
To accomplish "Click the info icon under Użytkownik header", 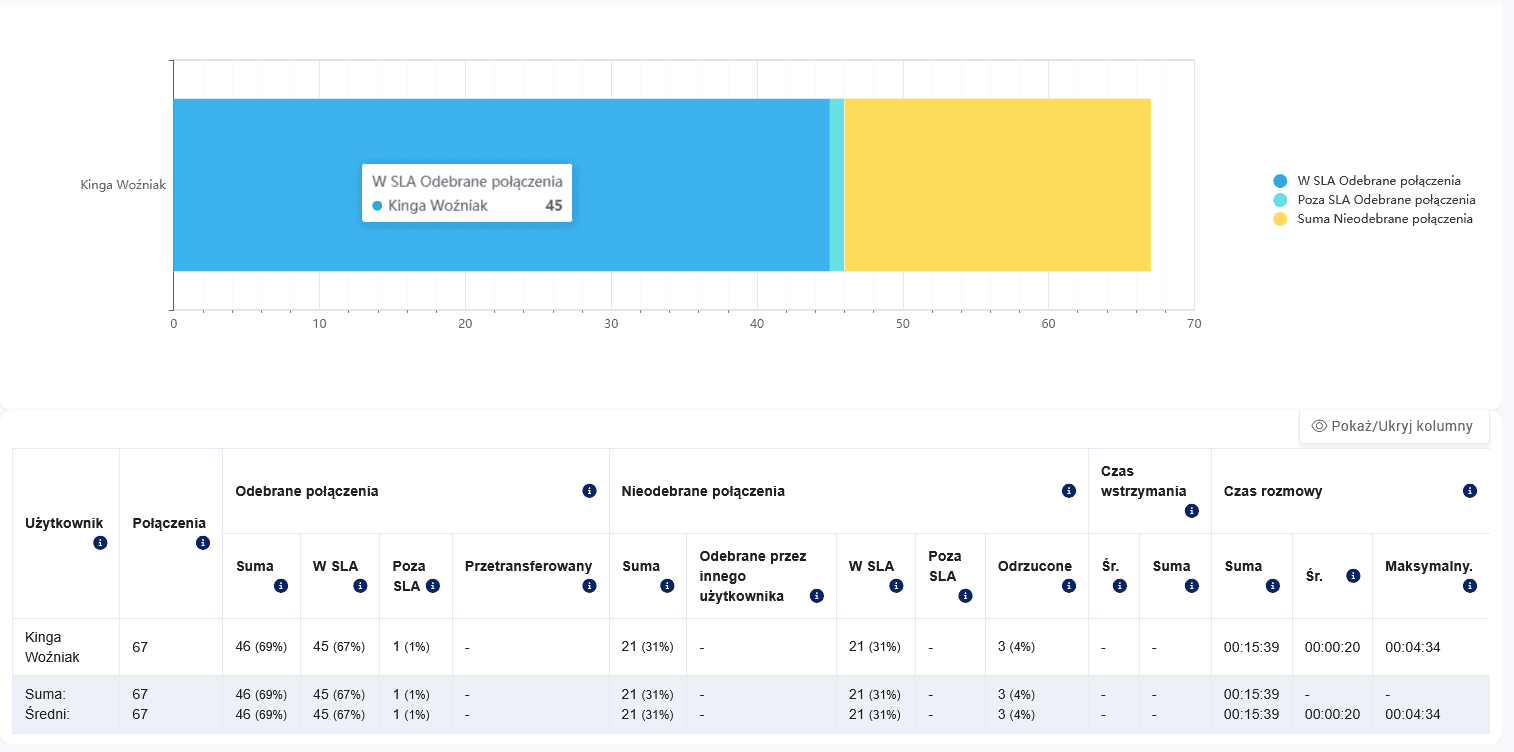I will tap(100, 543).
